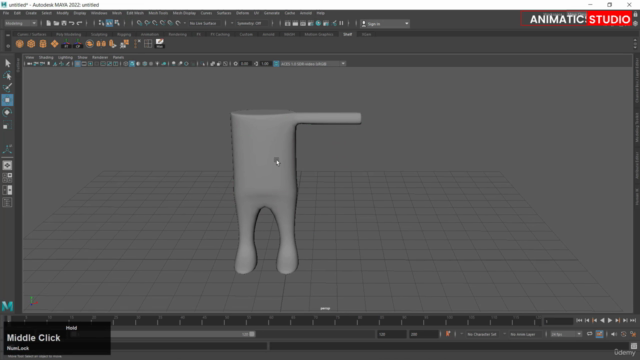Click the set key icon on range bar
Viewport: 640px width, 360px height.
pyautogui.click(x=448, y=334)
